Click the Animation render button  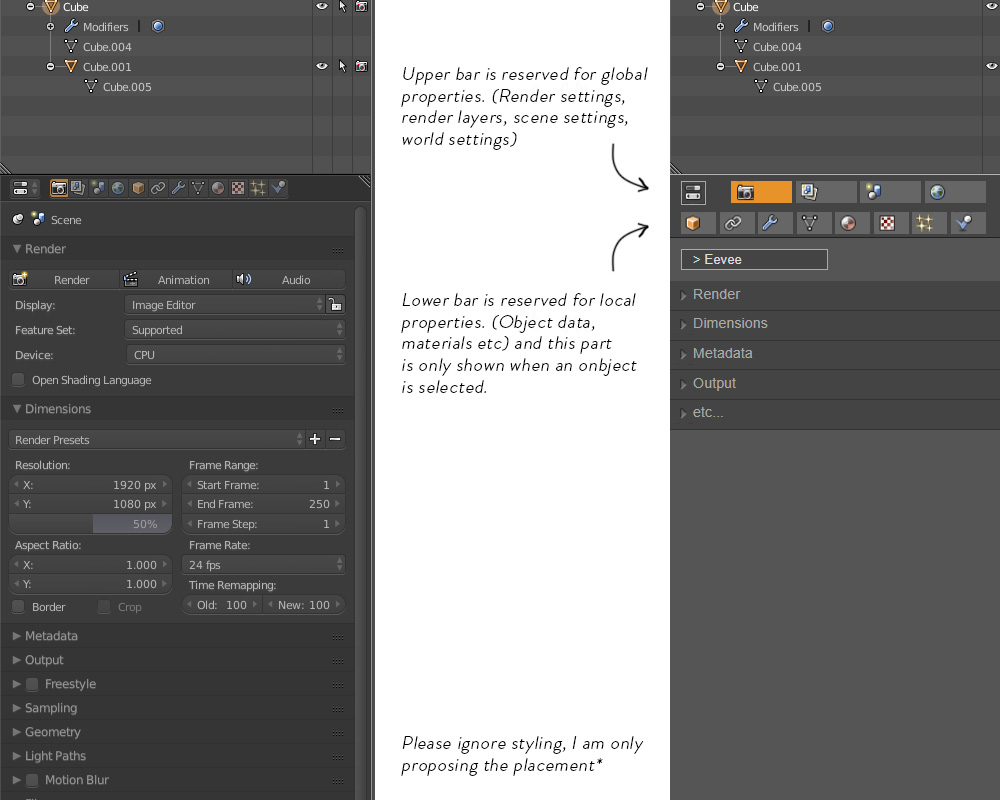(x=176, y=279)
